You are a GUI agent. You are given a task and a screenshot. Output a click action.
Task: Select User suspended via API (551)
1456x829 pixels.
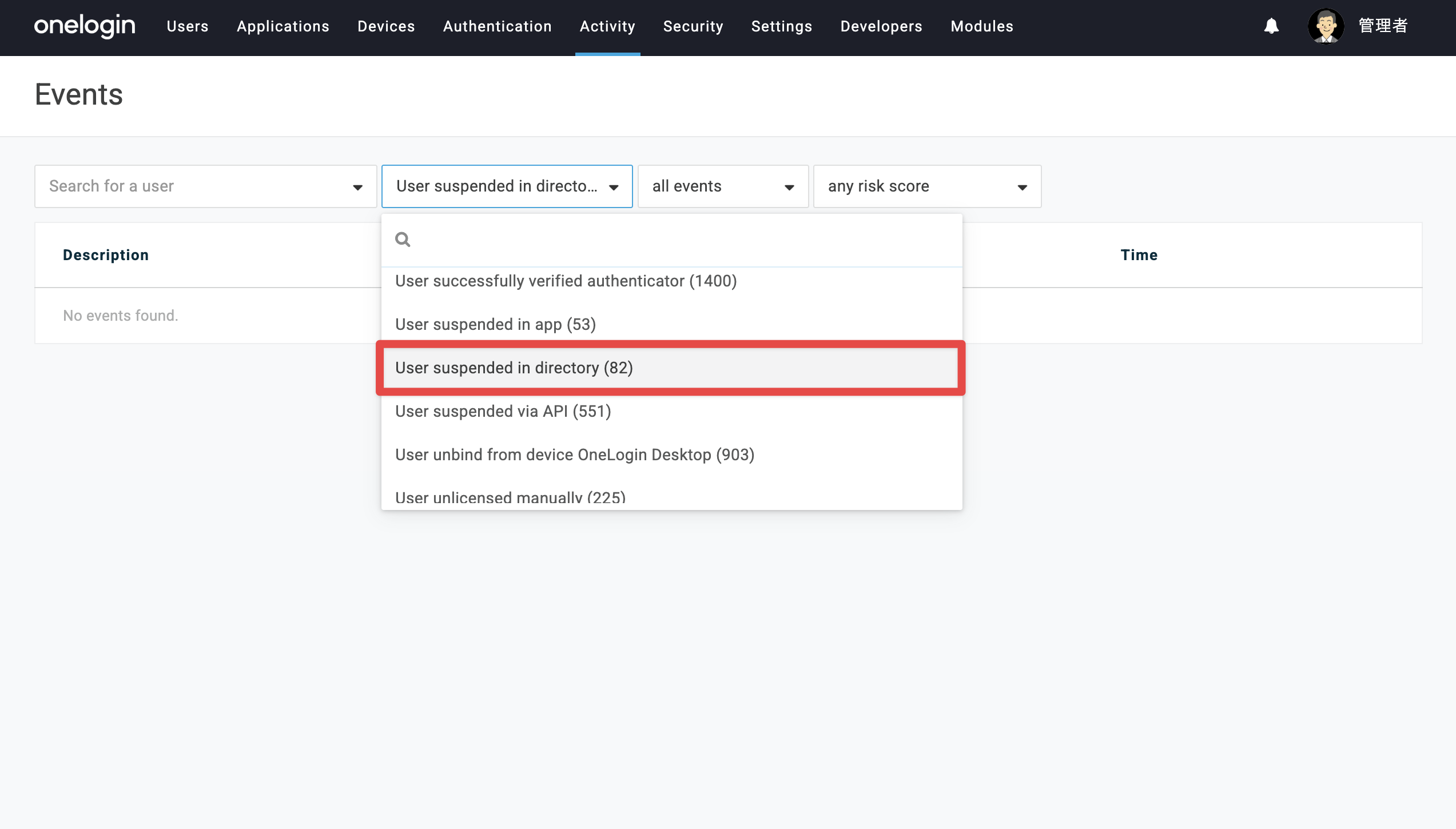[x=672, y=412]
